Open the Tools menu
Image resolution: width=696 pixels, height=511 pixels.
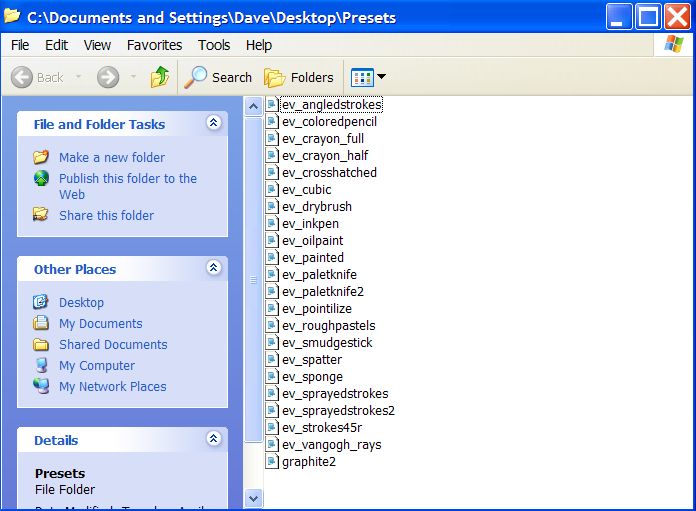[214, 45]
